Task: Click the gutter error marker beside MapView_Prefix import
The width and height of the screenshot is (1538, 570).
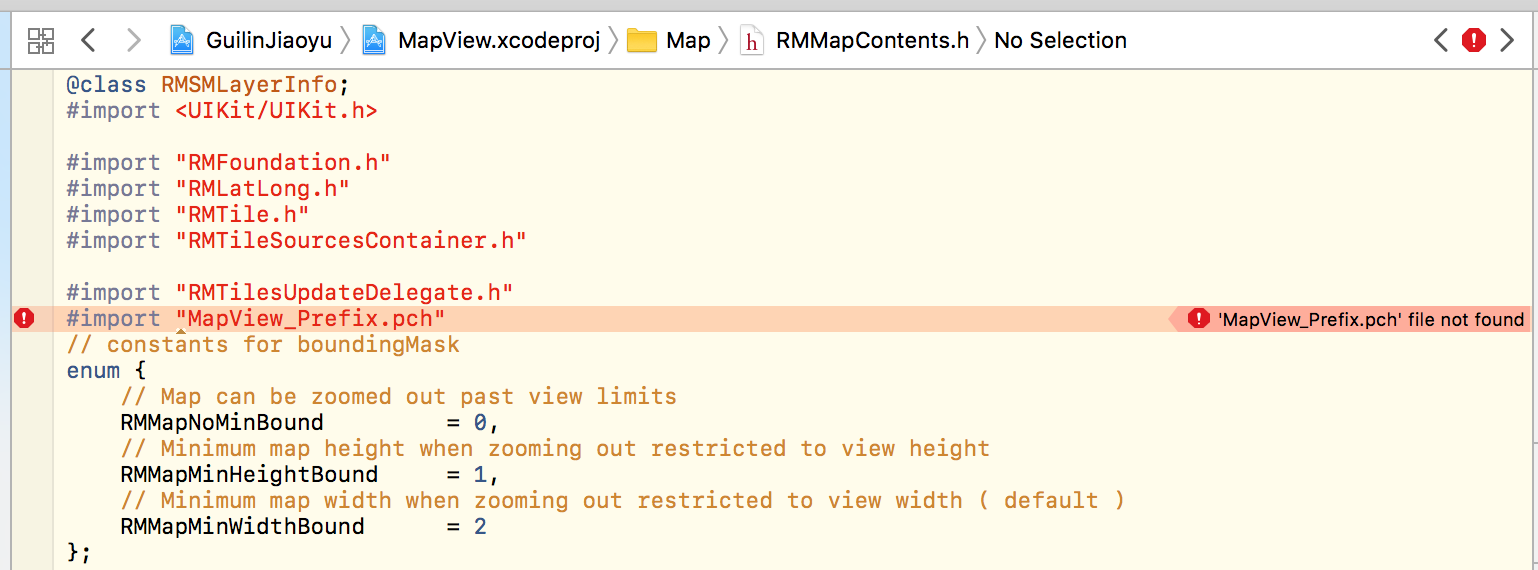Action: pos(25,319)
